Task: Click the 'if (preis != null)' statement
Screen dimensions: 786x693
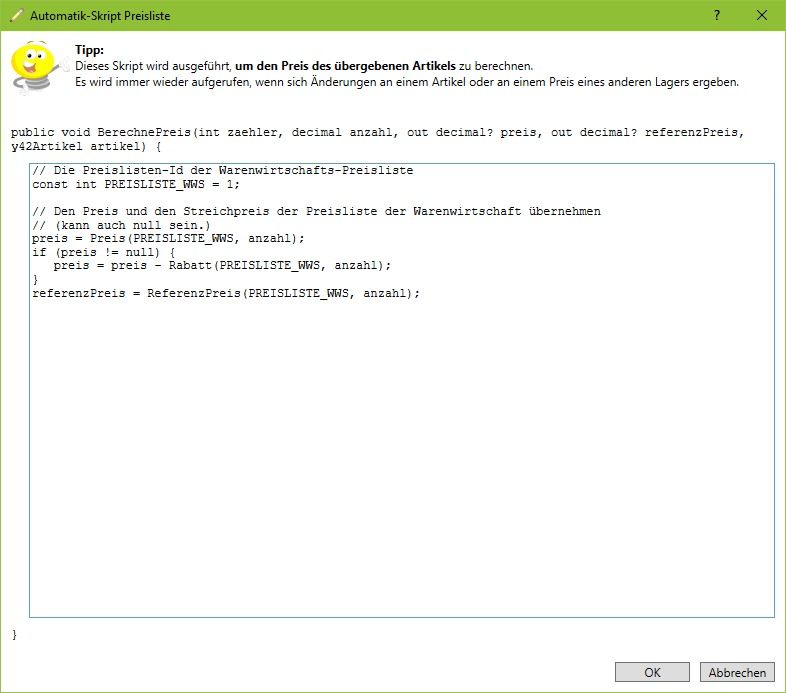Action: click(x=104, y=253)
